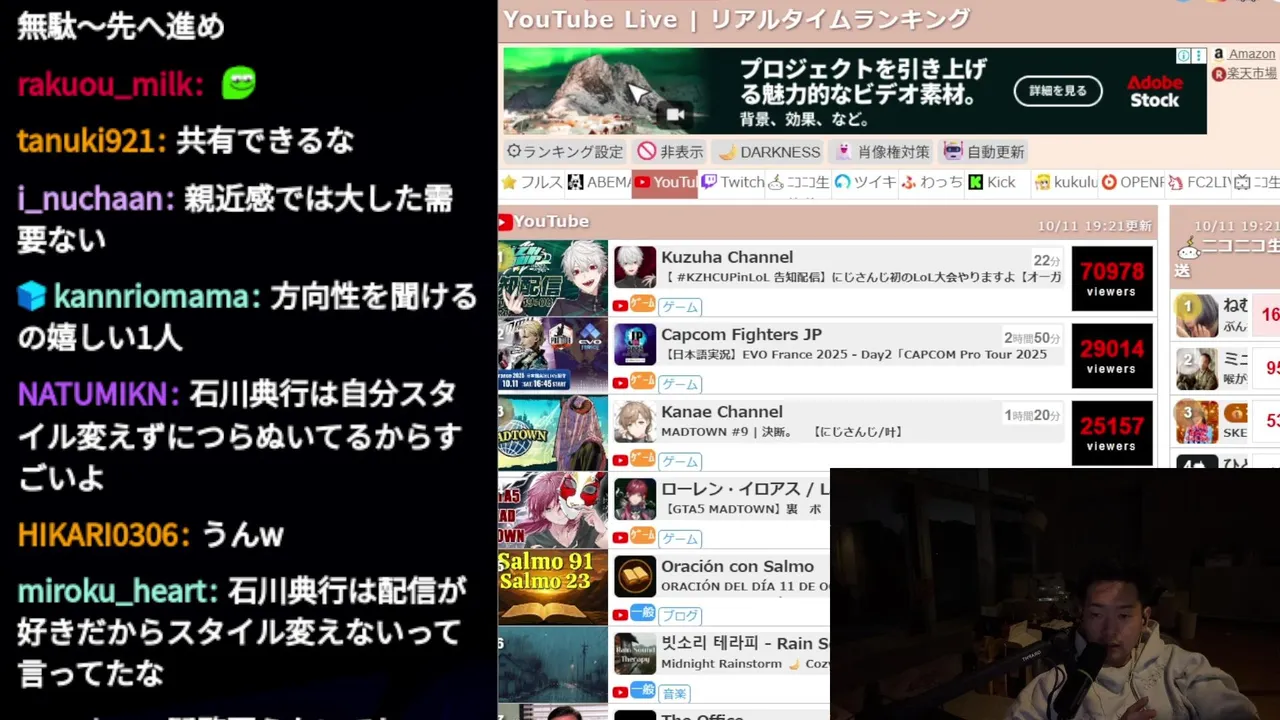Switch to the わっち tab
Screen dimensions: 1280x720
[x=931, y=182]
